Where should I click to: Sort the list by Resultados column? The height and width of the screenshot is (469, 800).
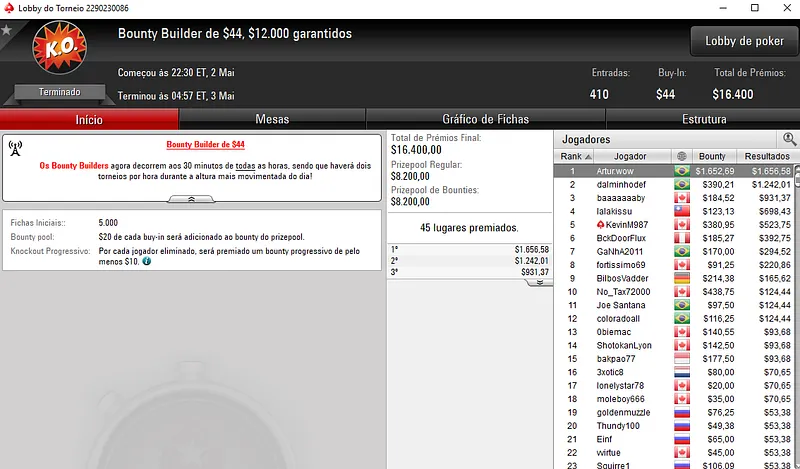766,156
